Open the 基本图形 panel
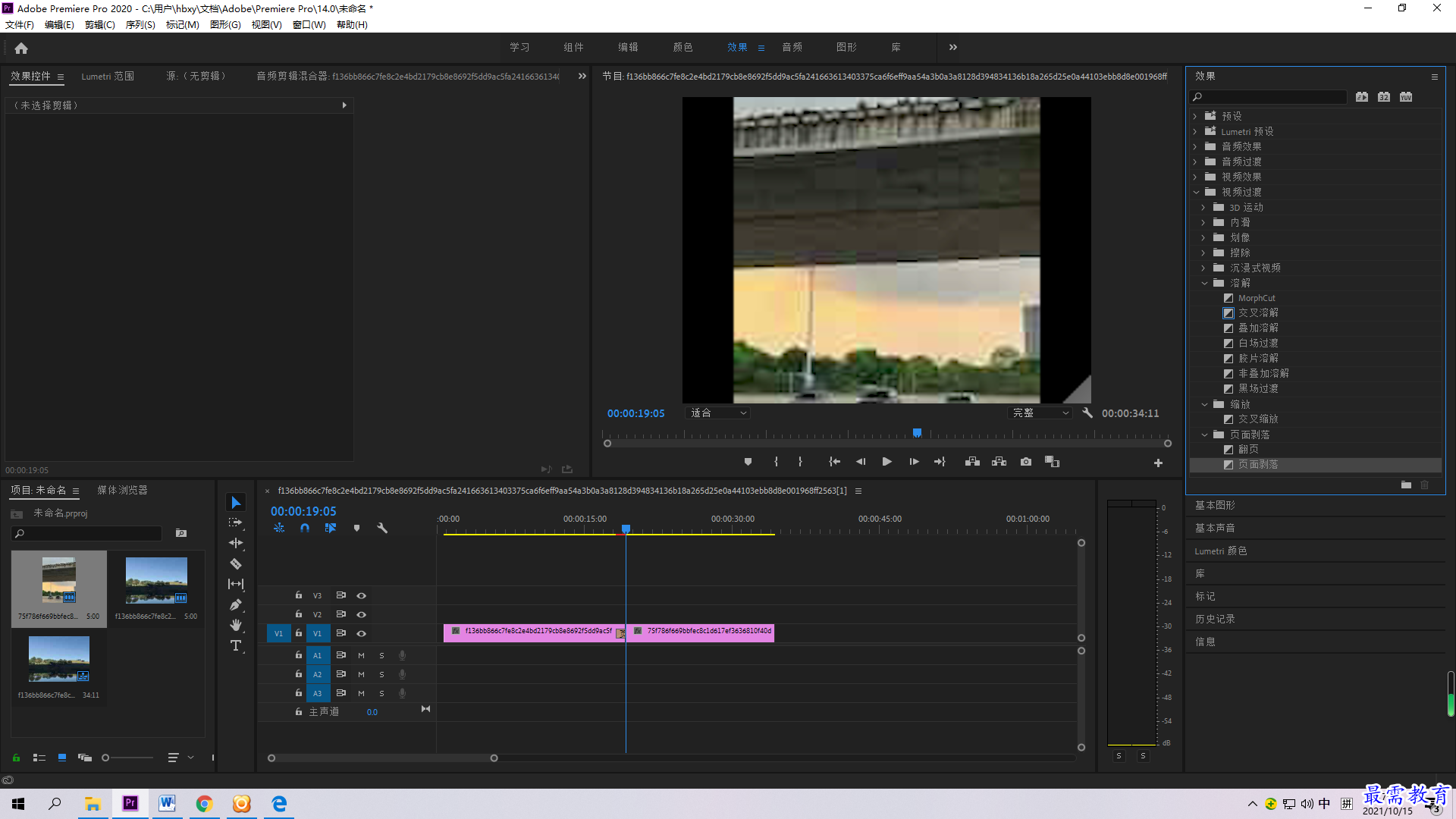The width and height of the screenshot is (1456, 819). [1215, 506]
